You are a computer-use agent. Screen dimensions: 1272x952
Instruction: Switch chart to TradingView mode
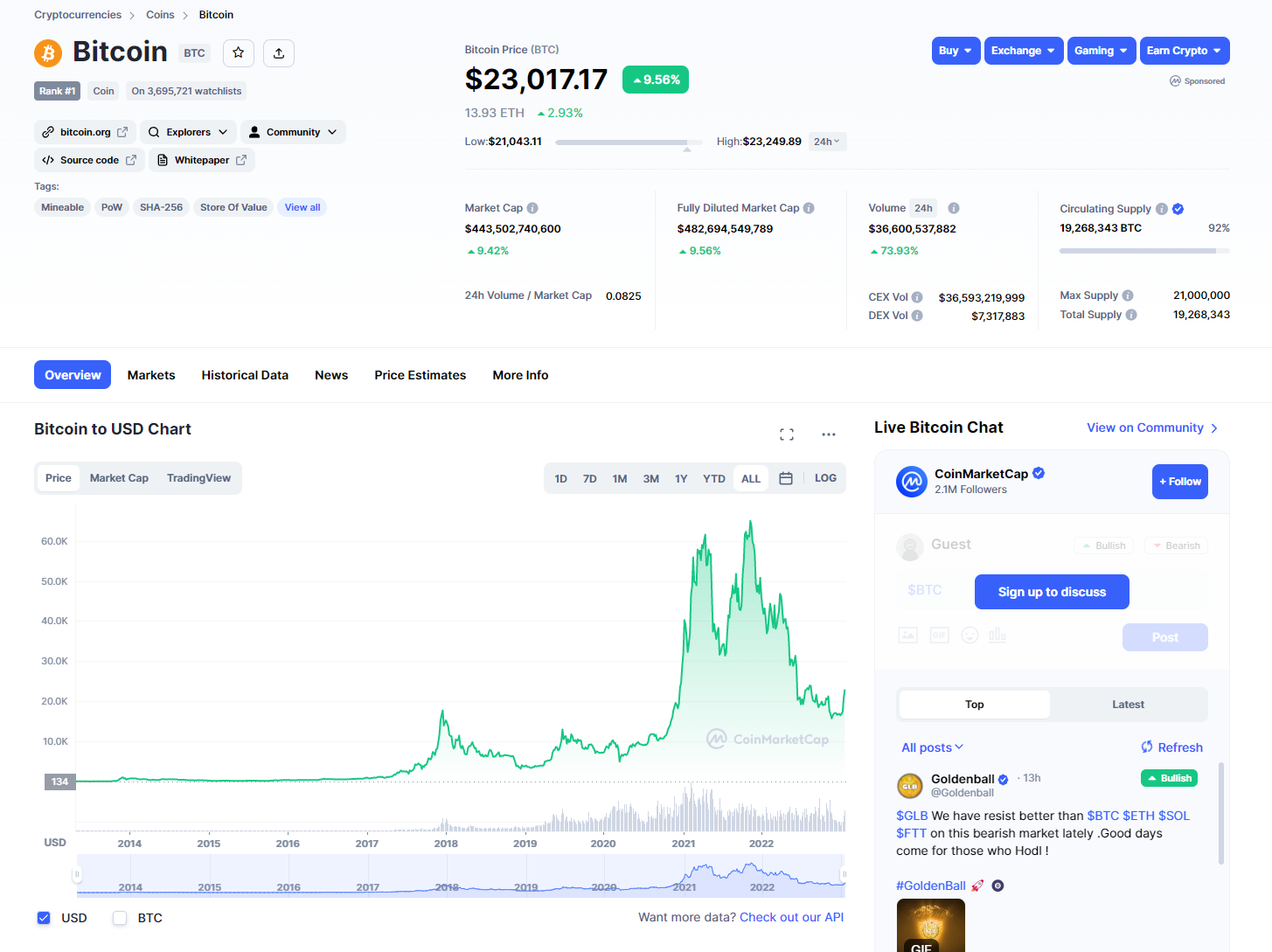pos(198,478)
